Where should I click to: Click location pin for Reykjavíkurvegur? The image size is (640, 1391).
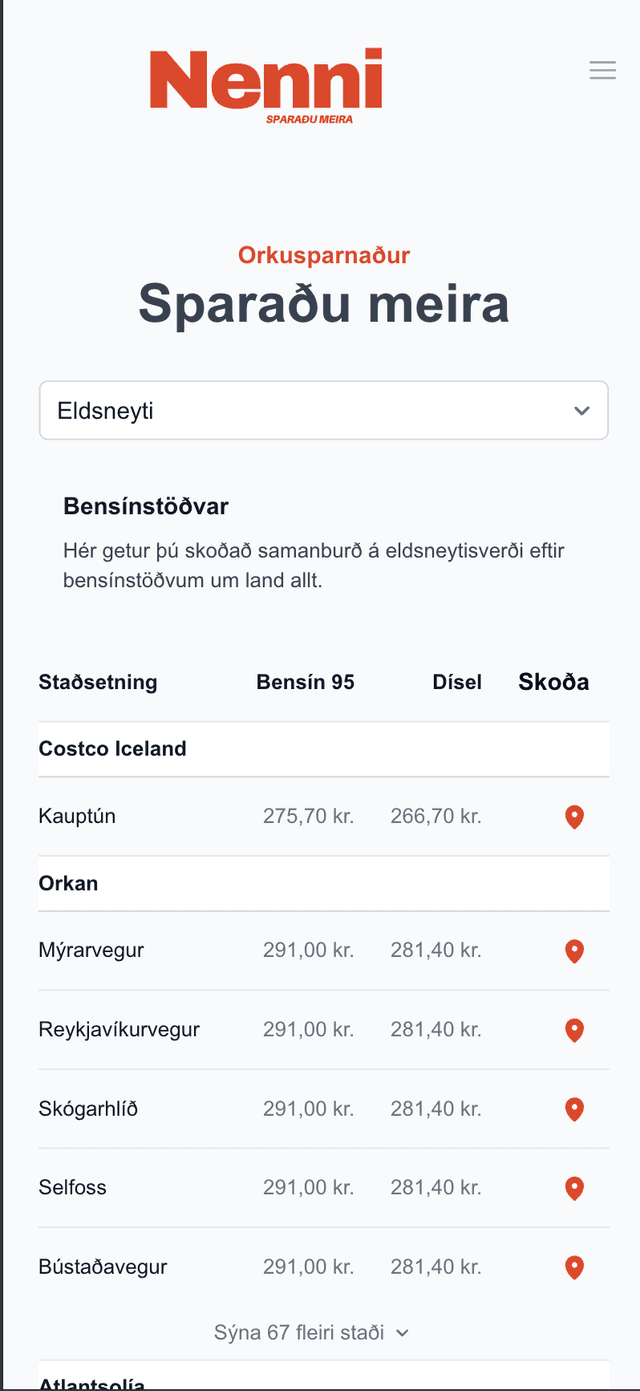574,1030
